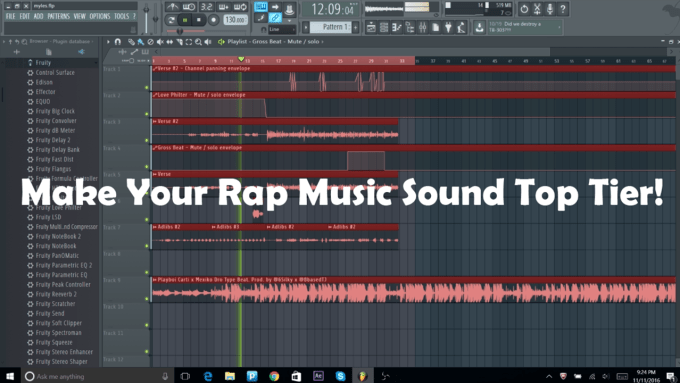
Task: Open undo history circular arrow icon
Action: pos(524,9)
